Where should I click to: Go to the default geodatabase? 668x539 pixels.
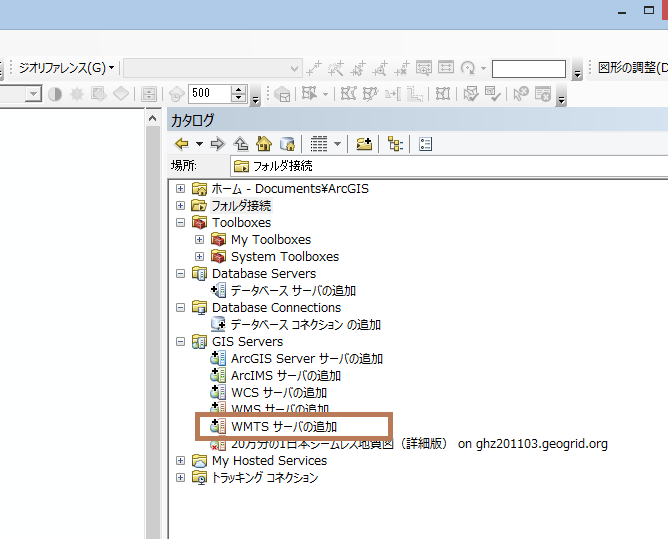coord(287,144)
